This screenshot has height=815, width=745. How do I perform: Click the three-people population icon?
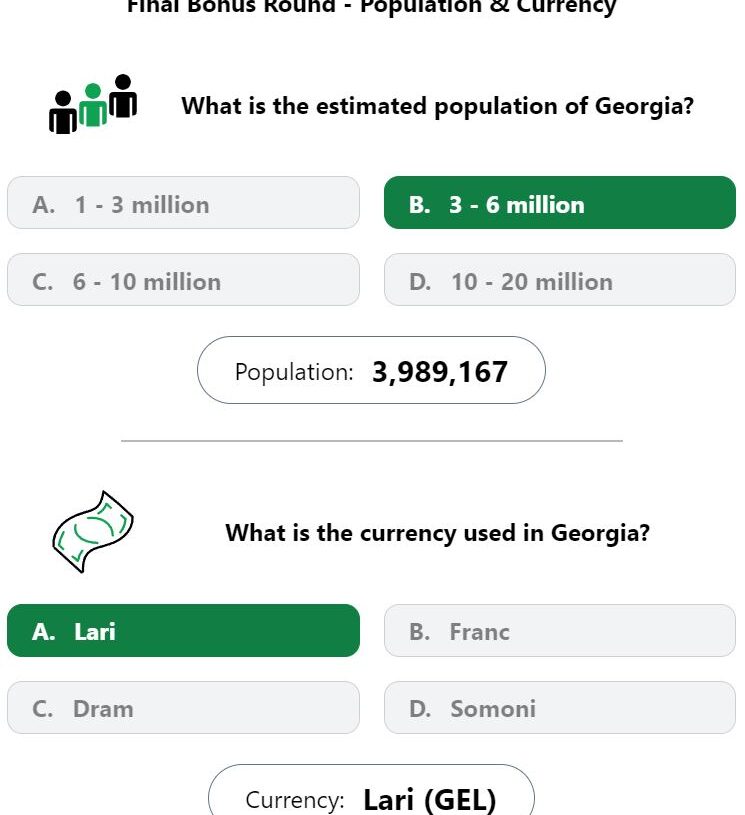coord(93,104)
